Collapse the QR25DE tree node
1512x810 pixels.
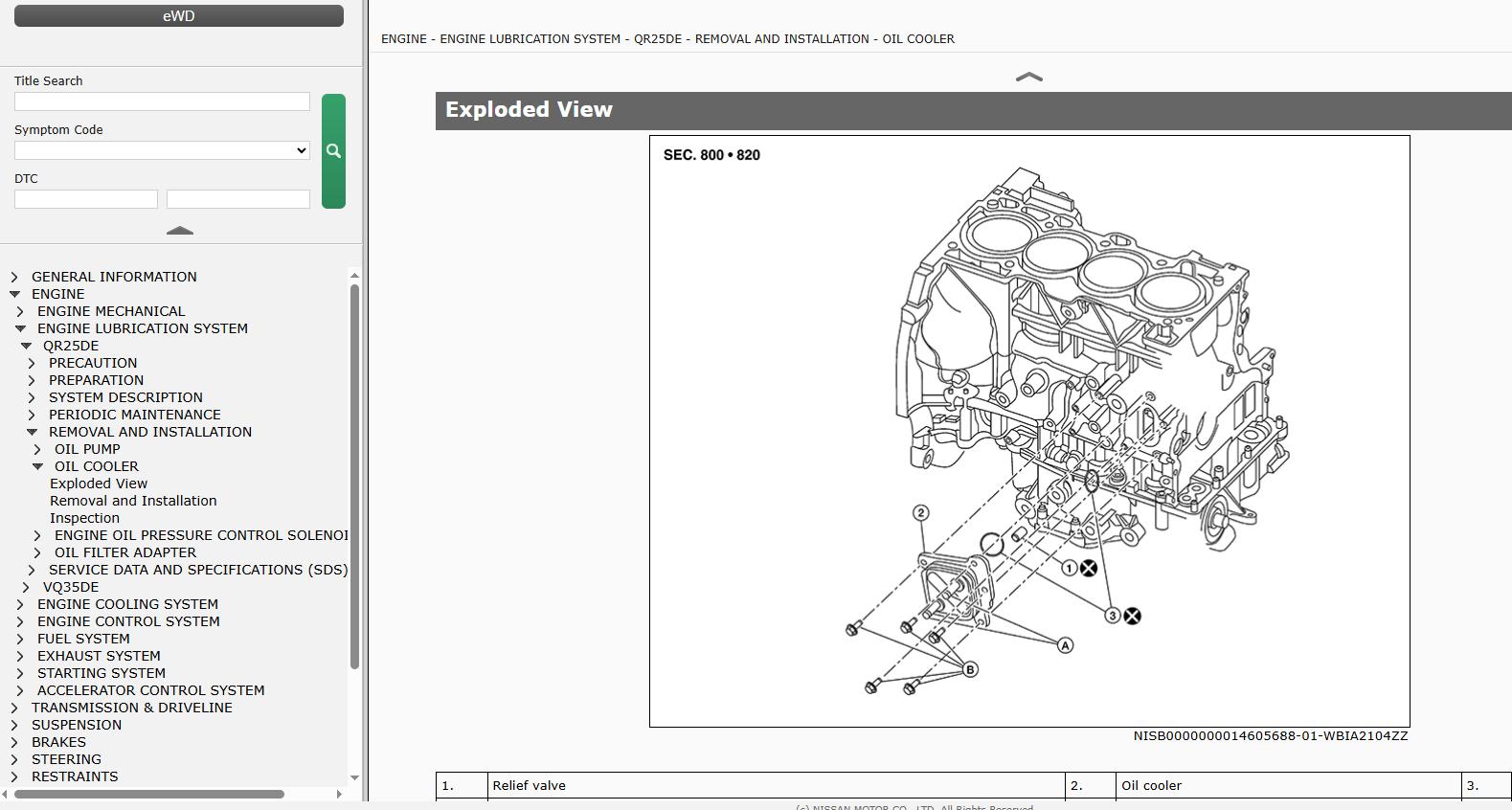pos(26,346)
